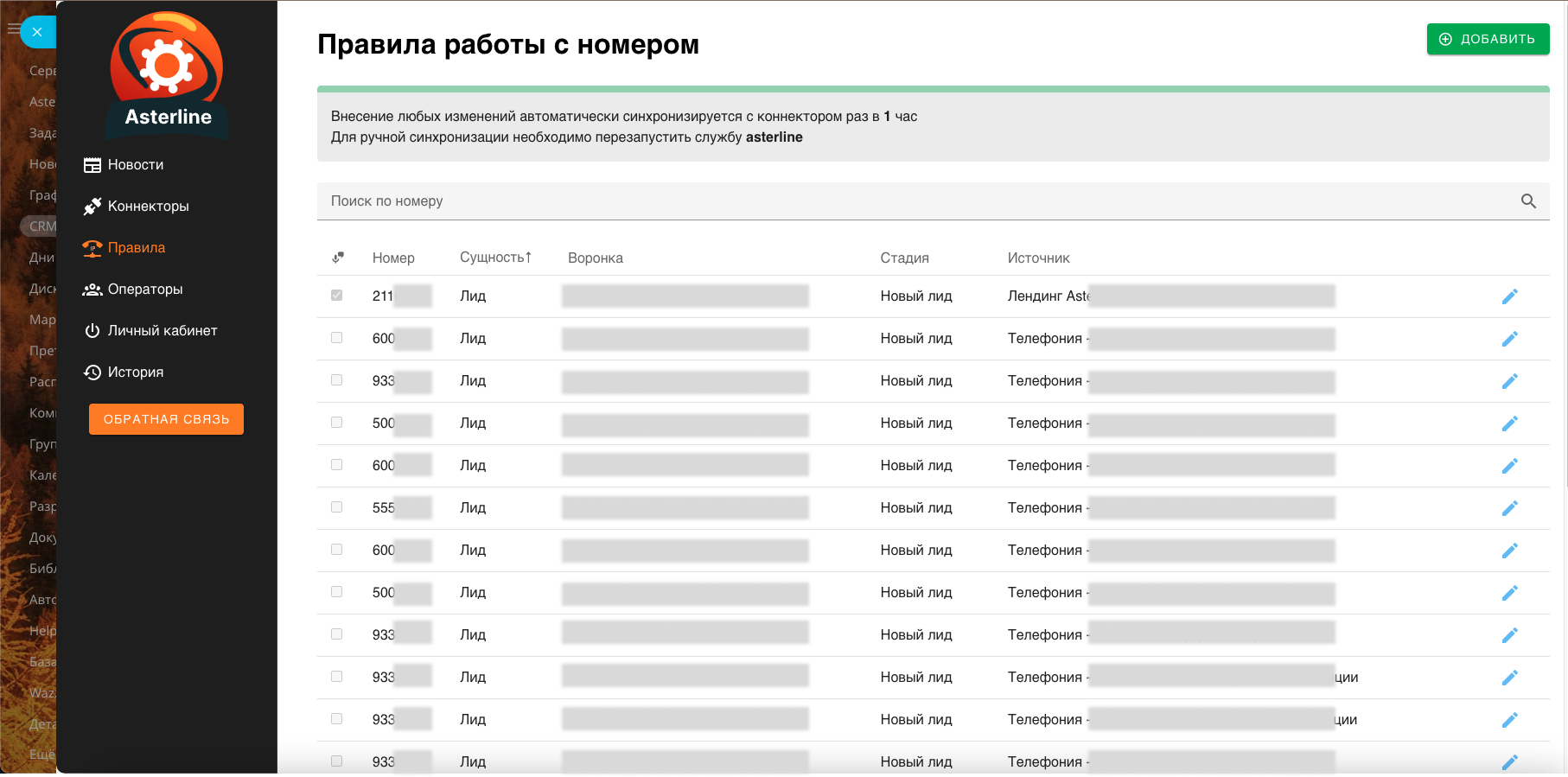Screen dimensions: 1568x777
Task: Click pencil icon in first 933 row
Action: click(x=1509, y=381)
